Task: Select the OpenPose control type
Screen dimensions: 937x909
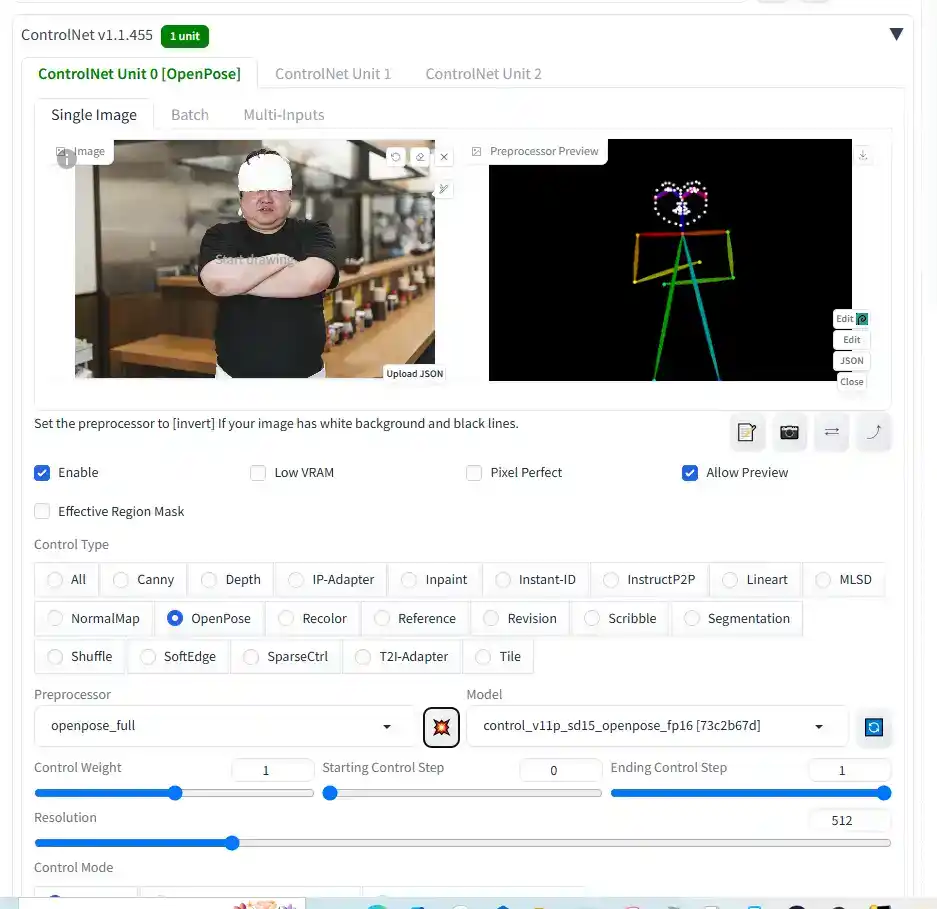Action: pyautogui.click(x=209, y=619)
